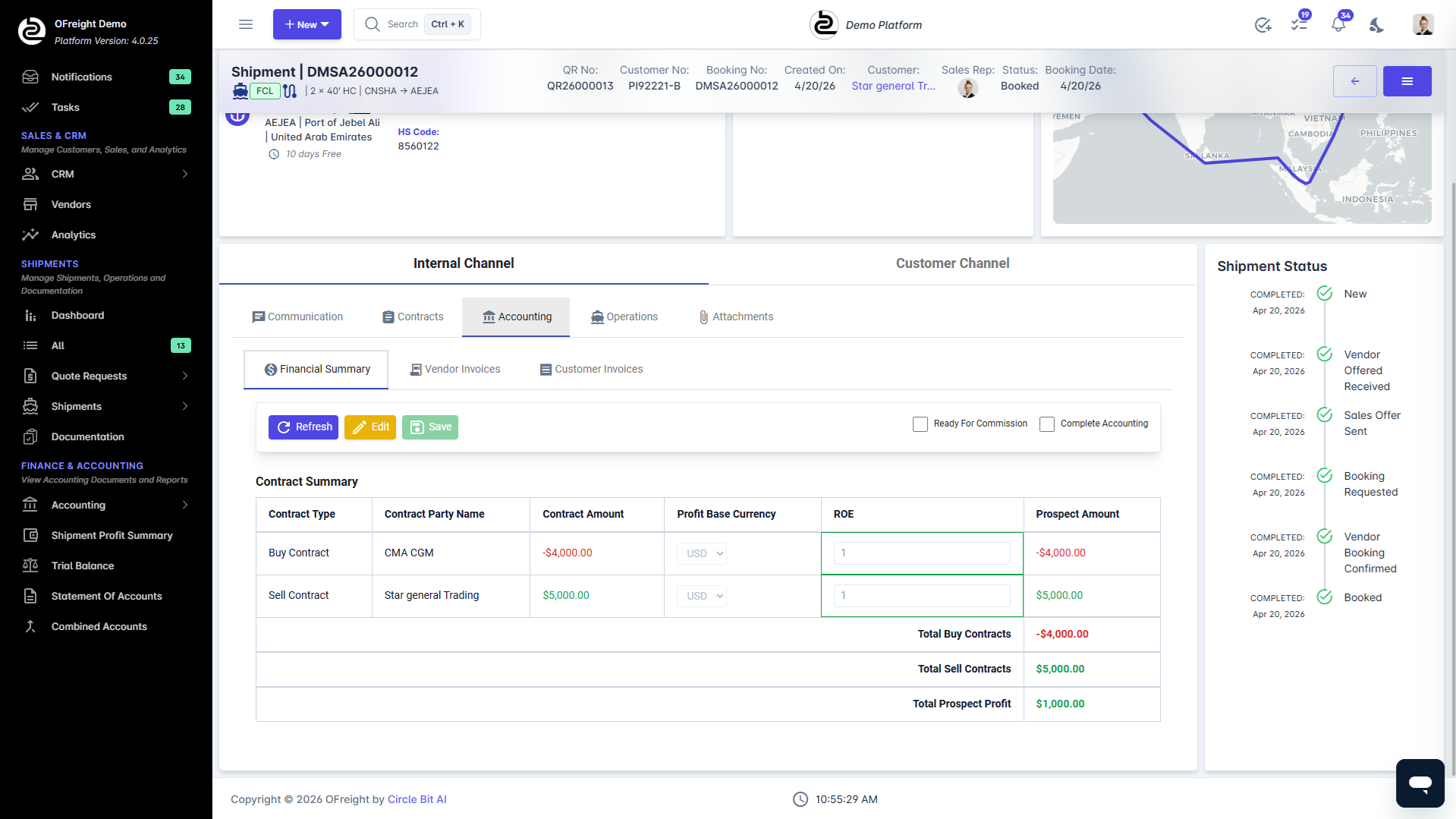
Task: Select the Accounting tab
Action: (517, 317)
